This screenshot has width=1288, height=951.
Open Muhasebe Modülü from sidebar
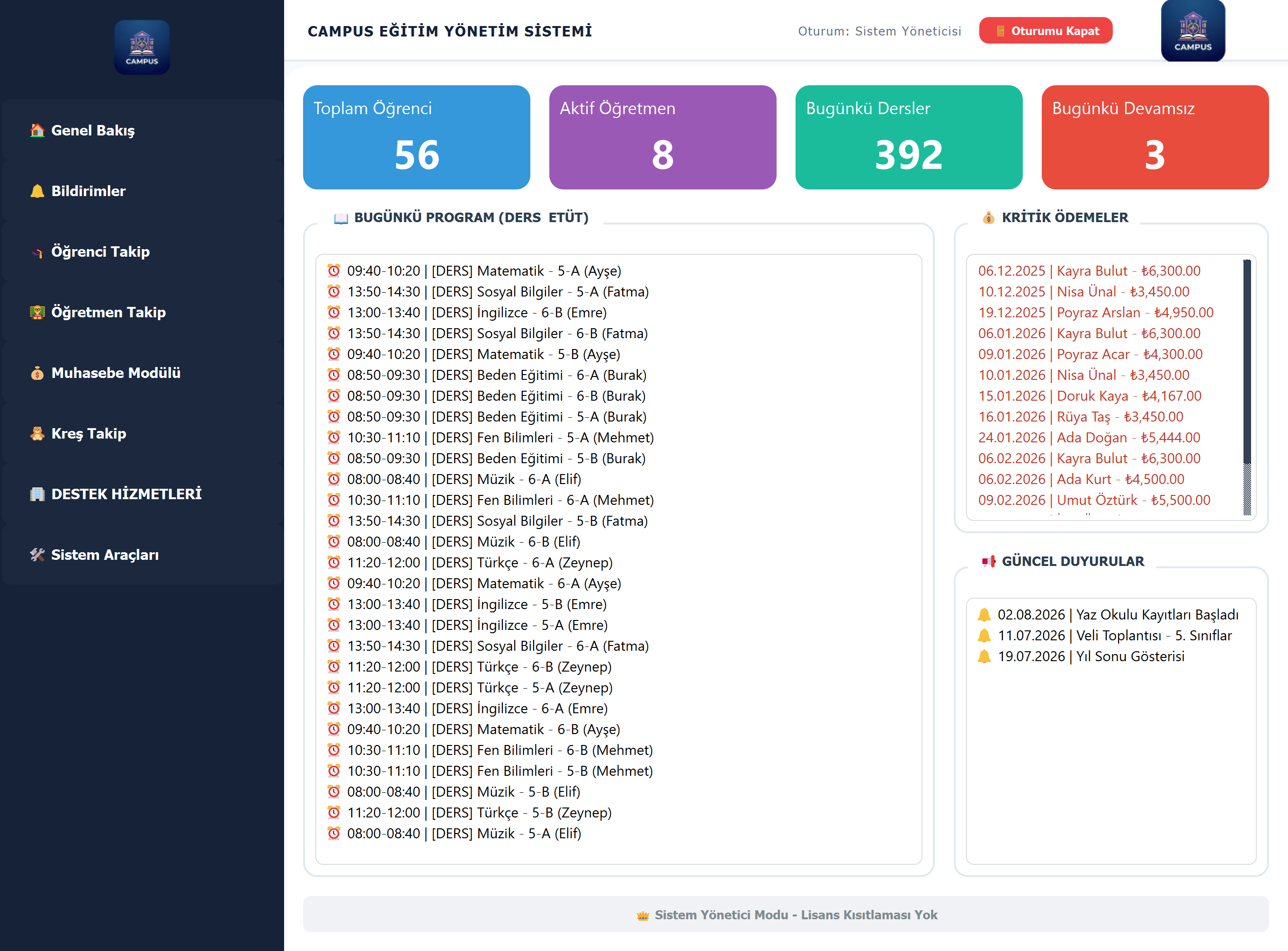pyautogui.click(x=142, y=373)
